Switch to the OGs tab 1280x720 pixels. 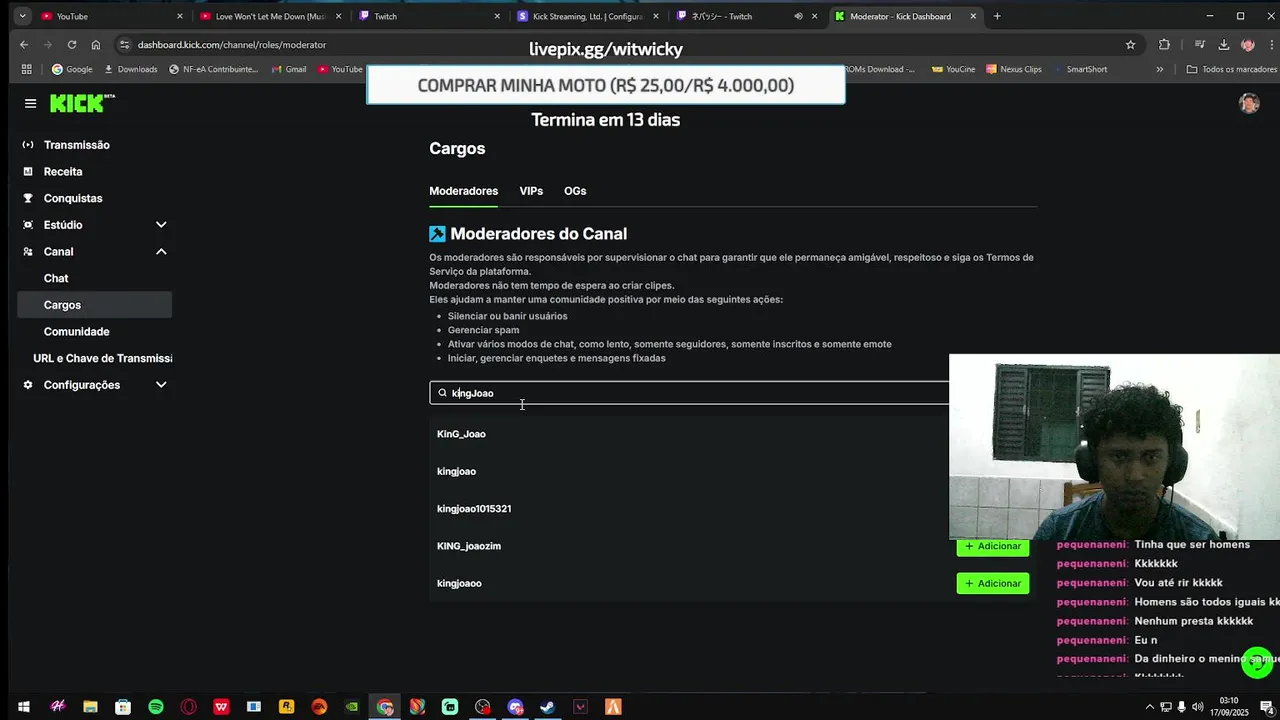[575, 191]
